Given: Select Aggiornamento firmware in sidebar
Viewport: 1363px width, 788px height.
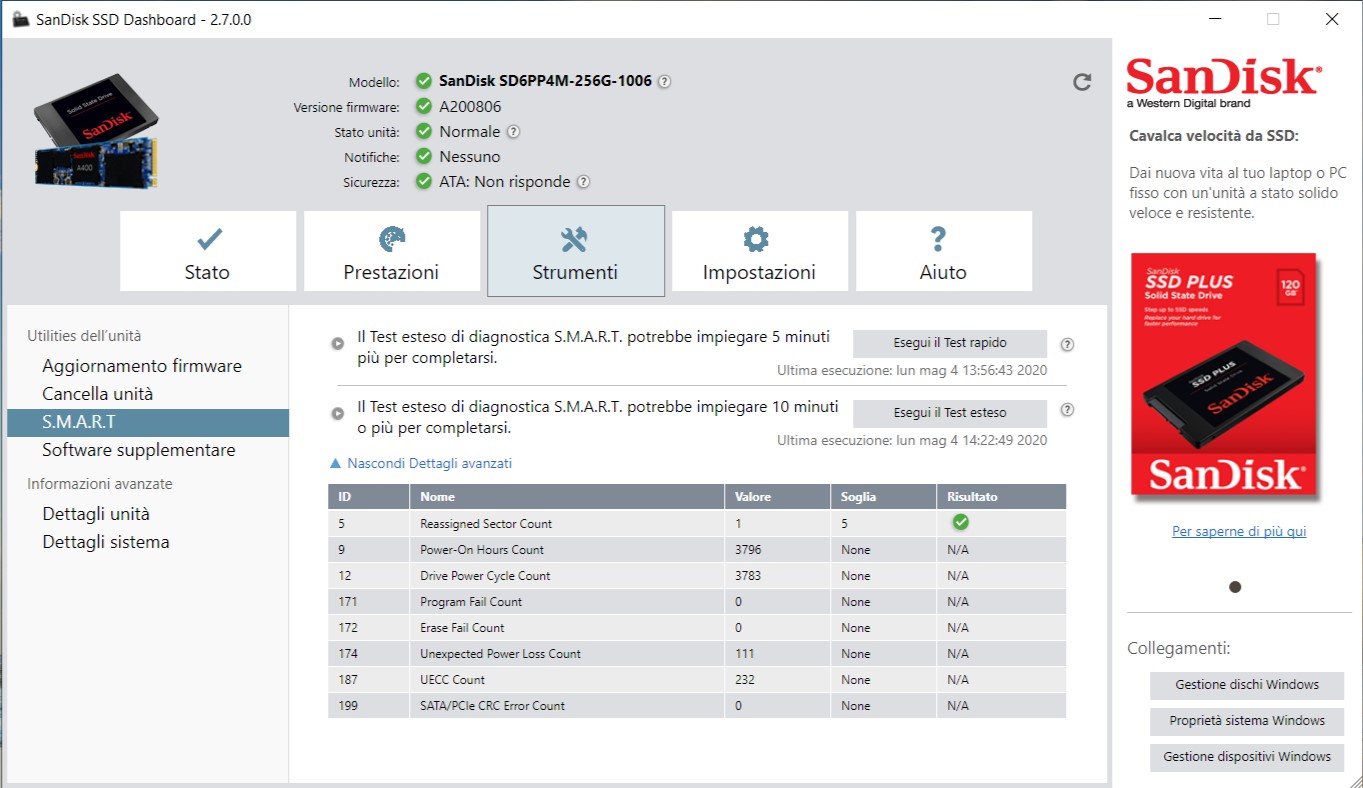Looking at the screenshot, I should coord(142,366).
